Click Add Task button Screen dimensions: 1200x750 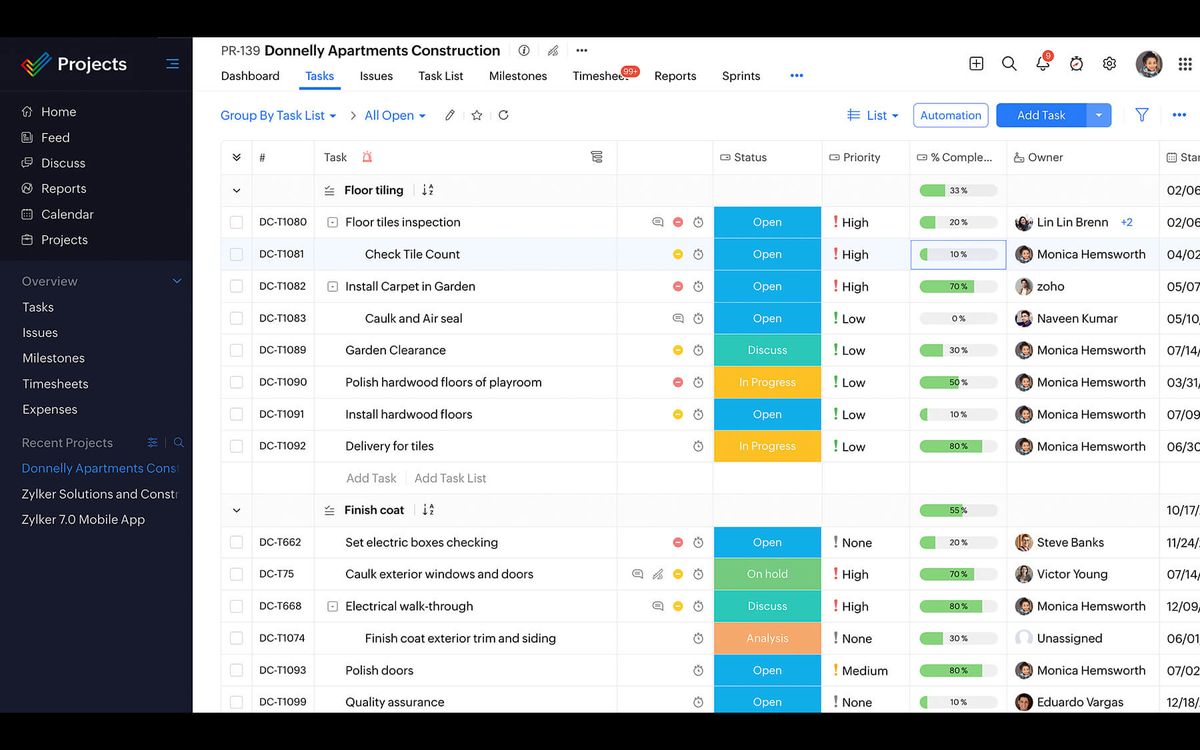pos(1041,115)
